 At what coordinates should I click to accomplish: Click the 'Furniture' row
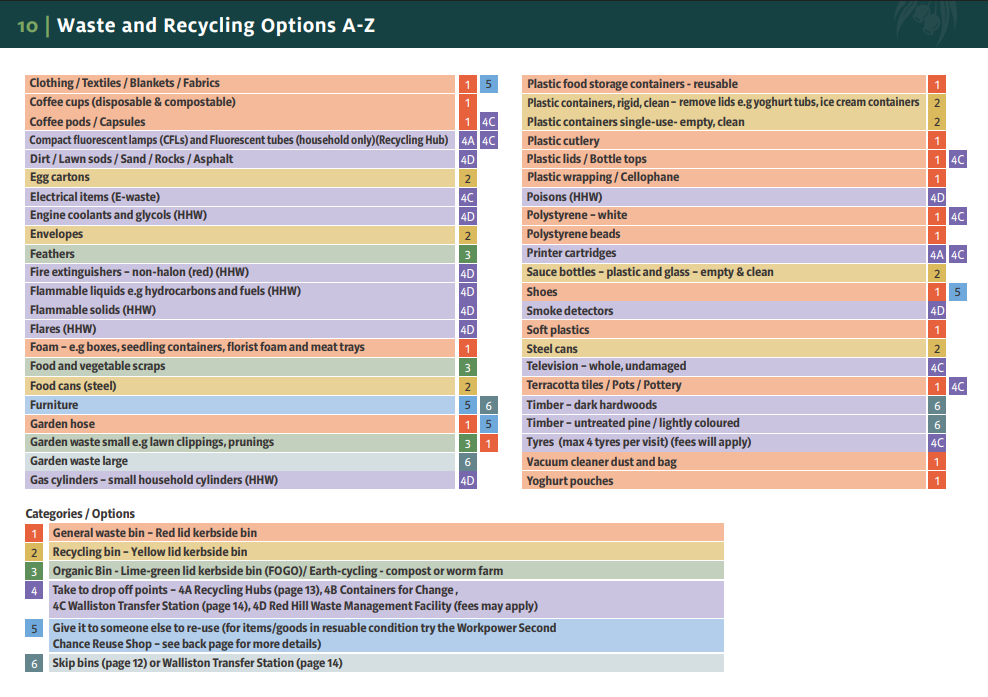pyautogui.click(x=240, y=405)
